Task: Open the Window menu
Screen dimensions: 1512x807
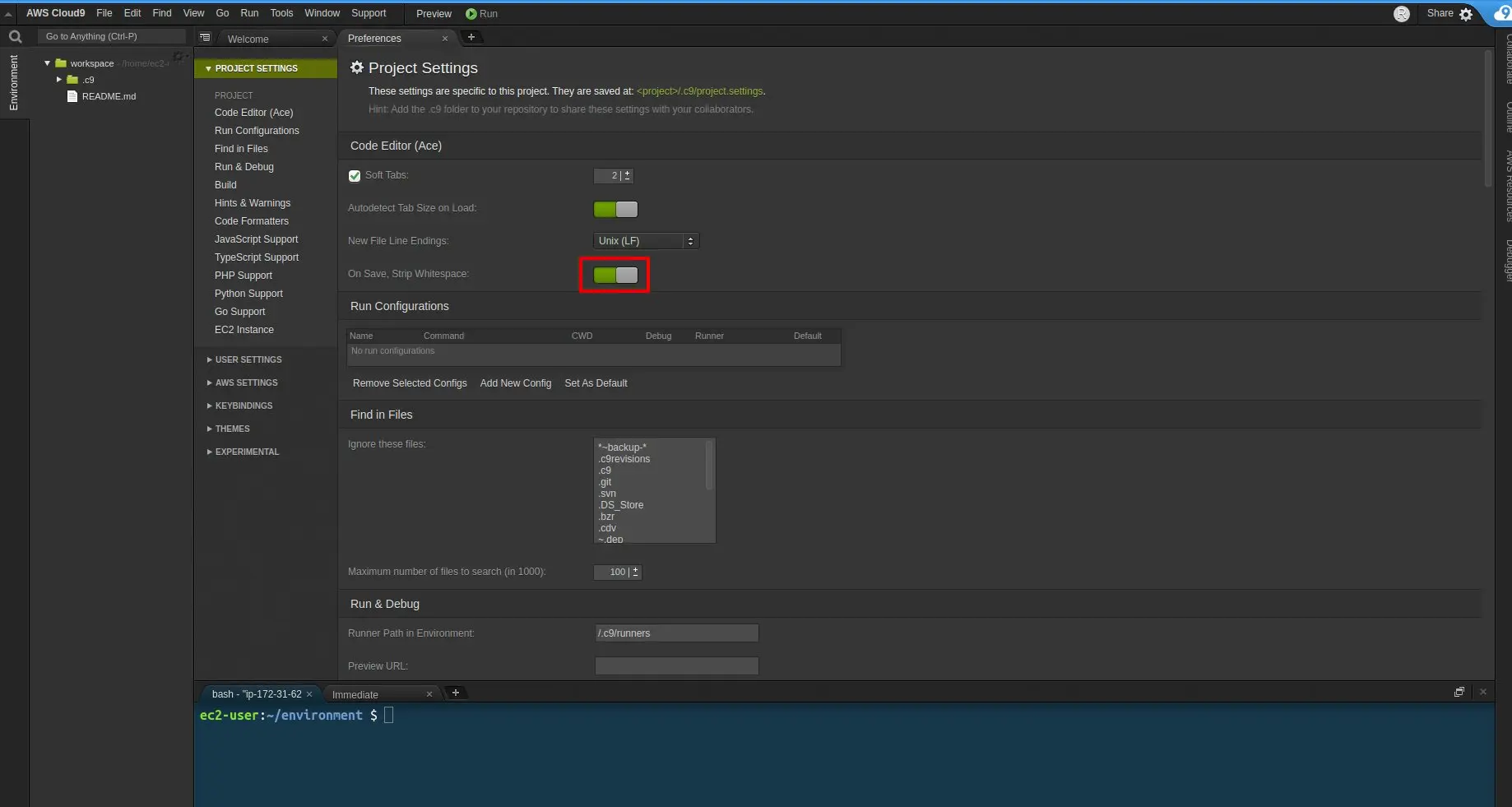Action: (x=322, y=13)
